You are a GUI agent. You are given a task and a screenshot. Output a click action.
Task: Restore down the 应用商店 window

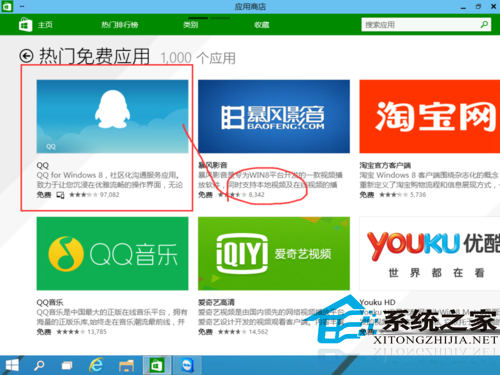pos(478,6)
